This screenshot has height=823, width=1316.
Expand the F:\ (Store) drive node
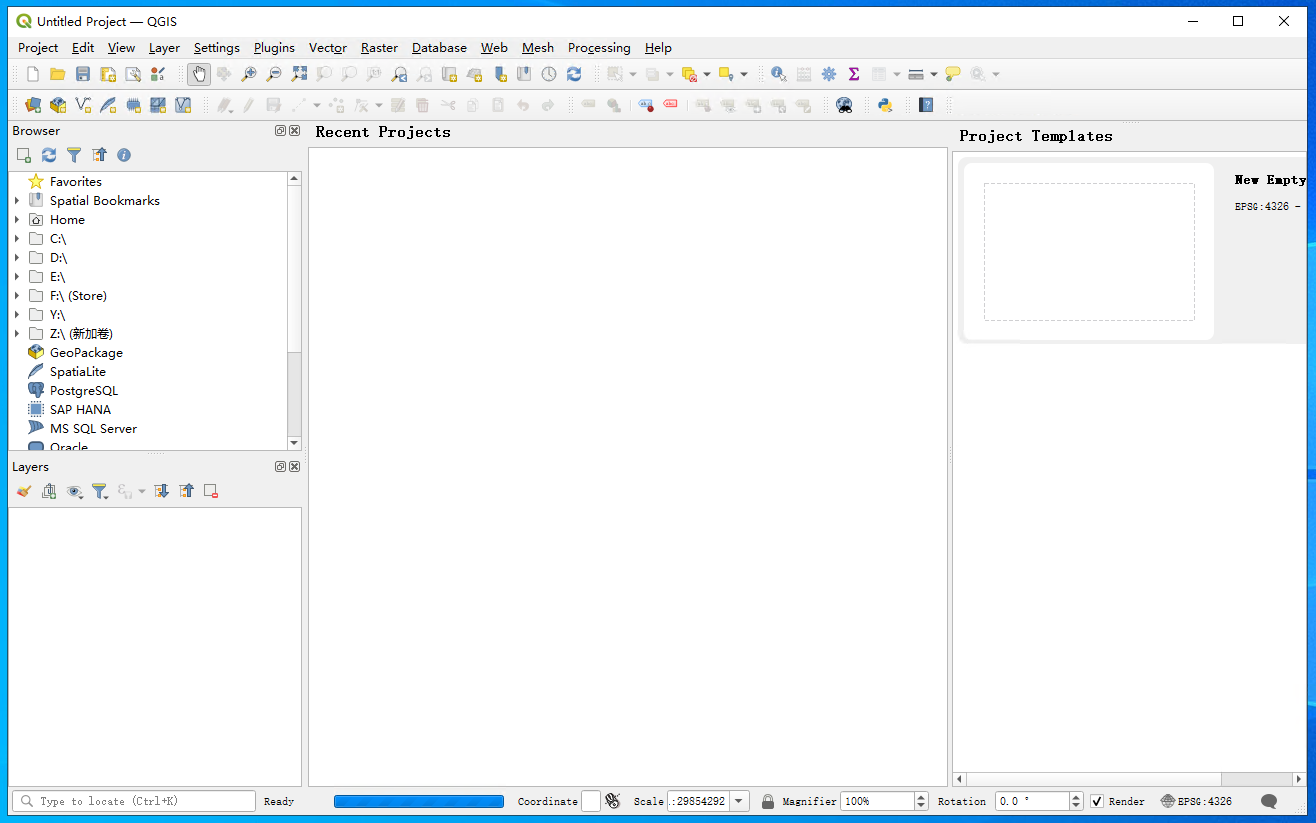(x=17, y=296)
